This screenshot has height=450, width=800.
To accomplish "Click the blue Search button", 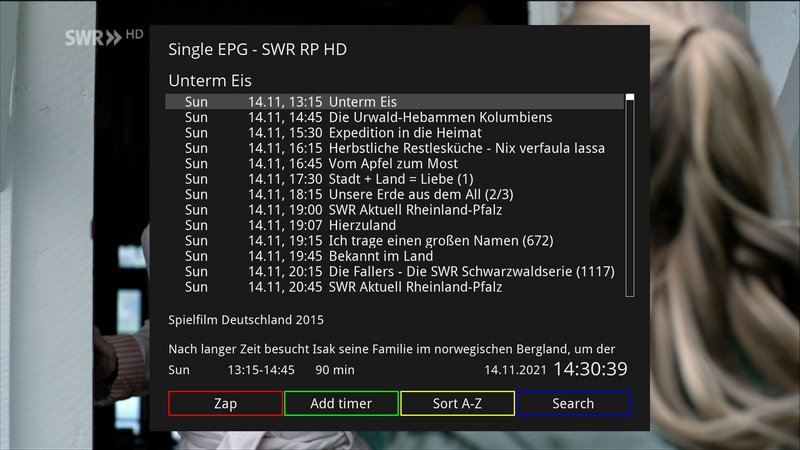I will (x=573, y=404).
